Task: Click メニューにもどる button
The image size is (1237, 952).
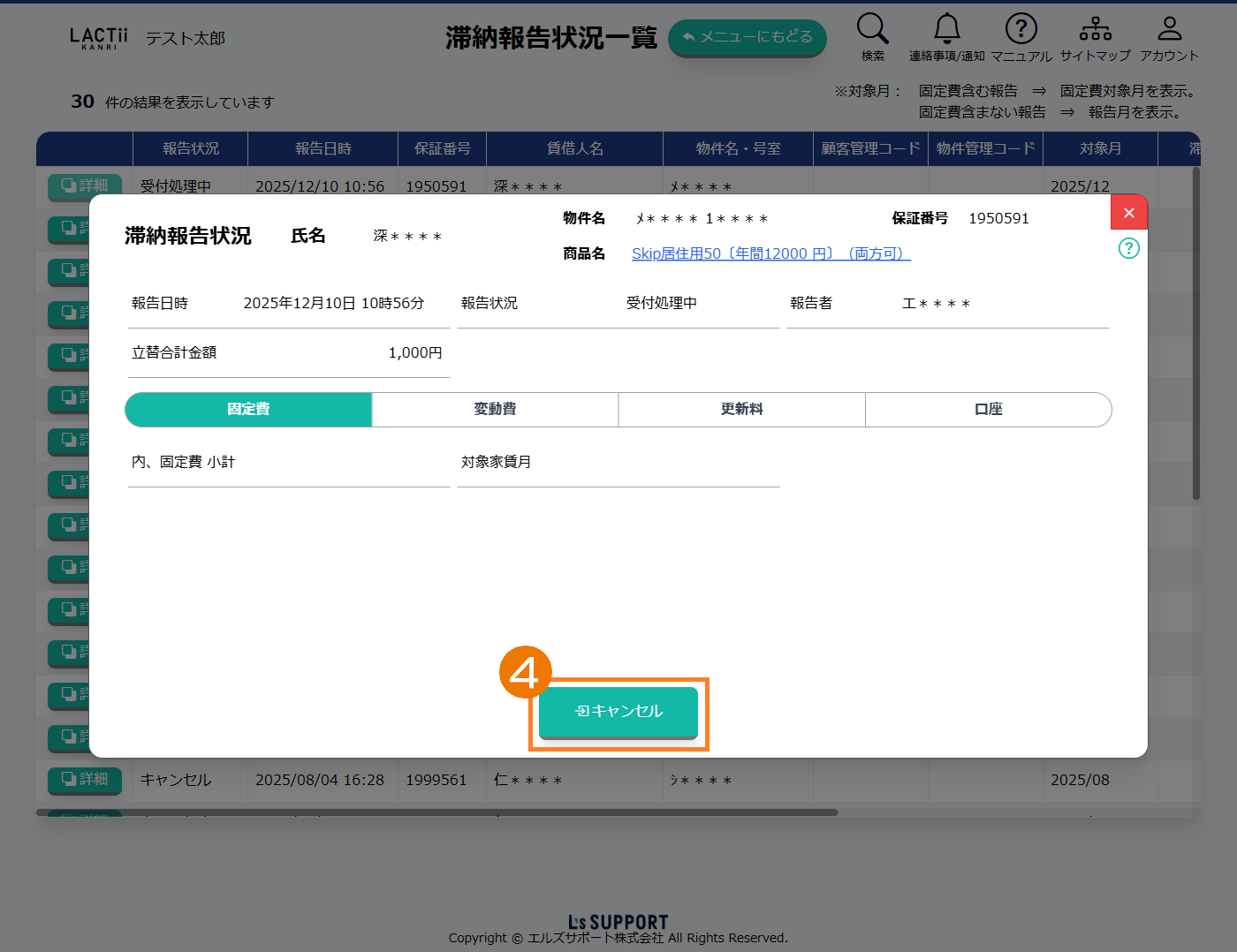Action: 747,38
